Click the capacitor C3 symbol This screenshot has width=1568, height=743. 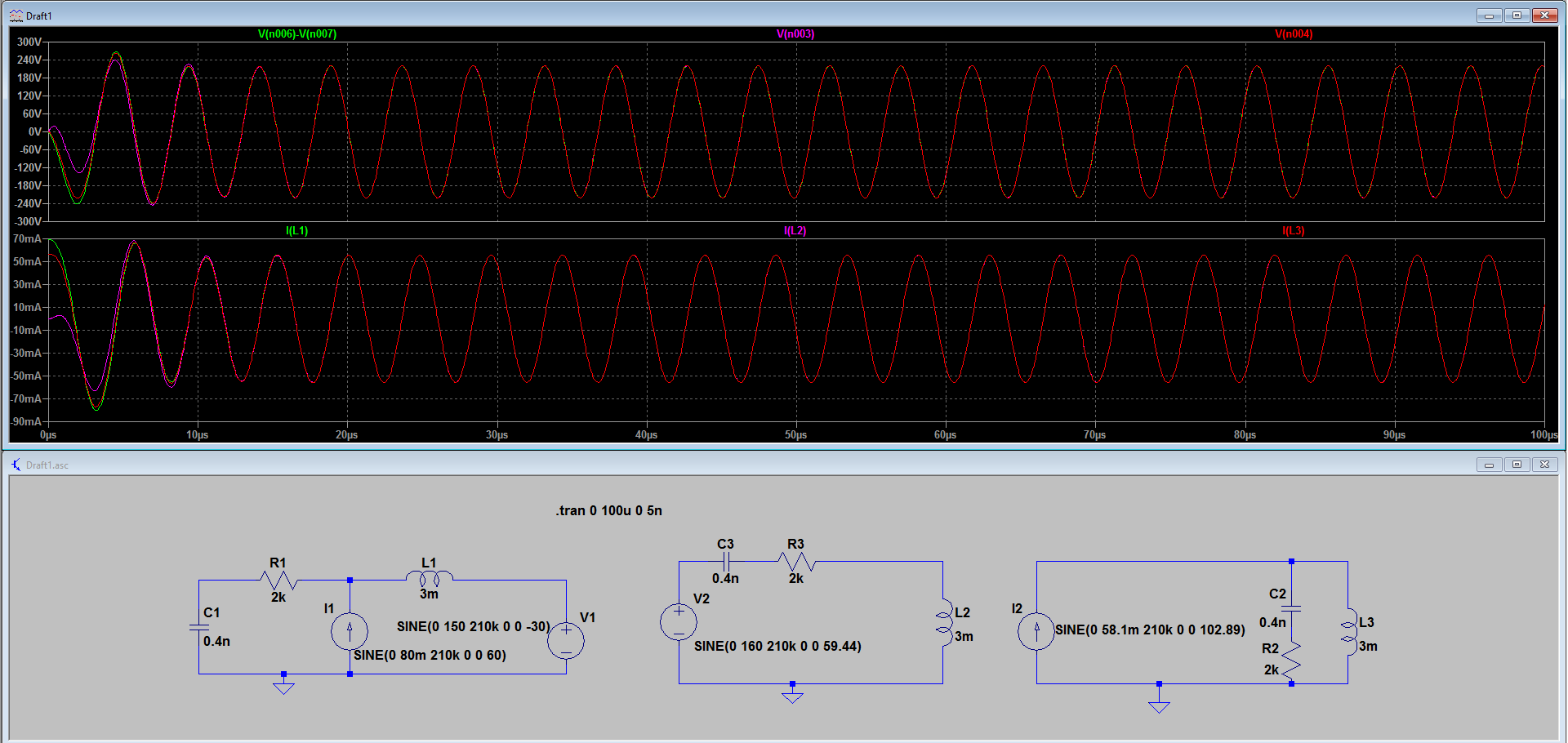[x=725, y=561]
